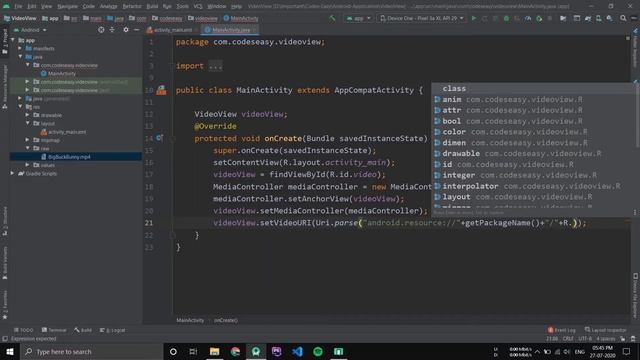Expand the manifests folder

[20, 48]
